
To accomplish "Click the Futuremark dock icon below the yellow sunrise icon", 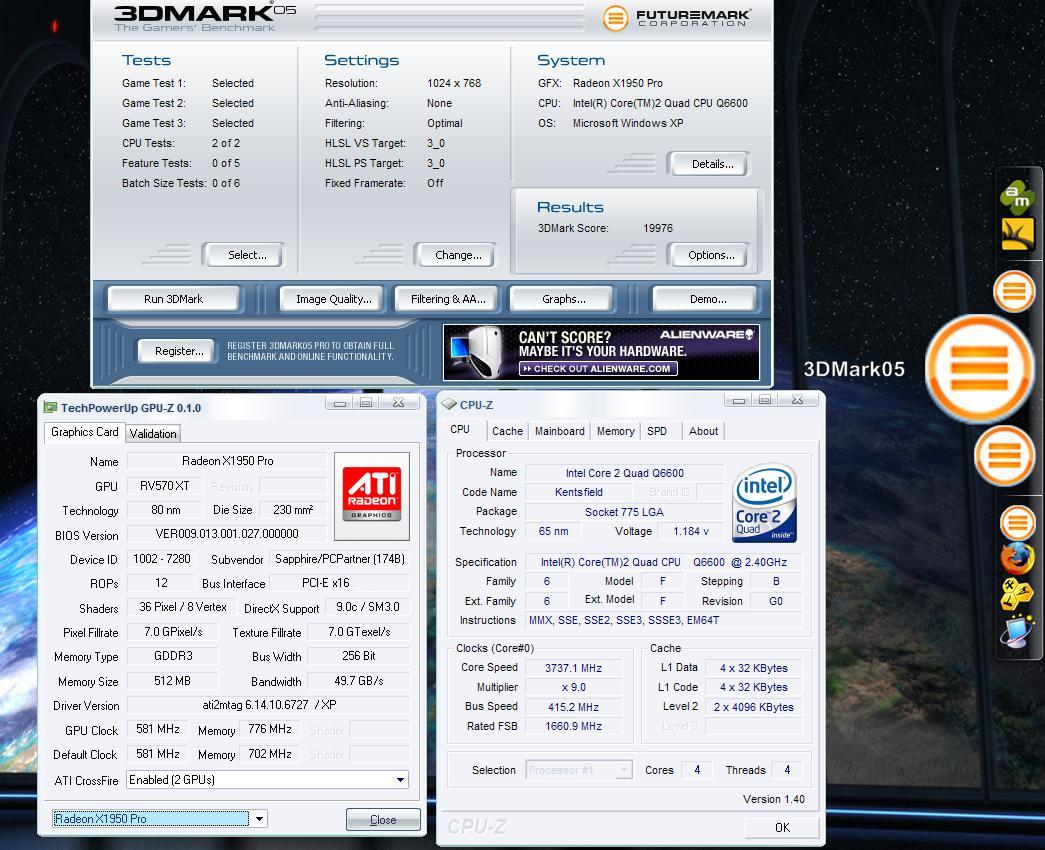I will pyautogui.click(x=1014, y=291).
